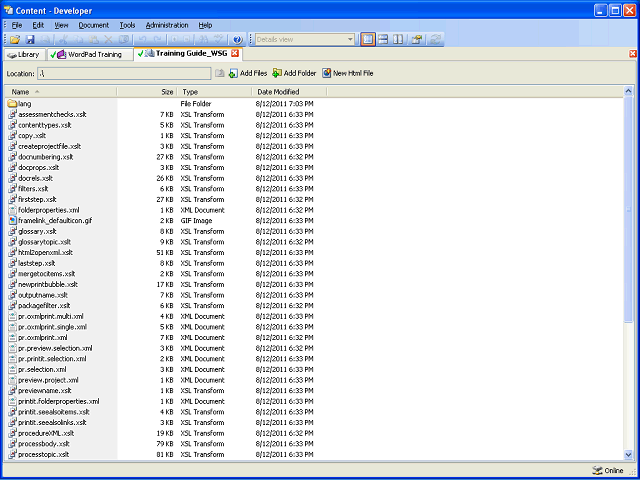Click the Add Files icon

pyautogui.click(x=233, y=73)
